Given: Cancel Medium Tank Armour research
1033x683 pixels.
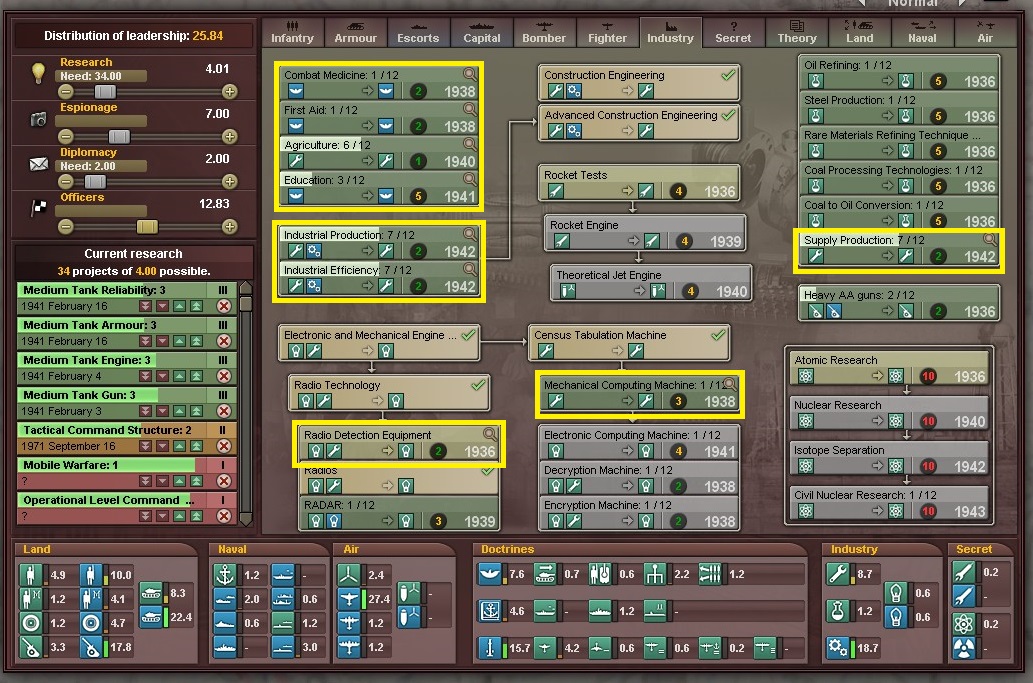Looking at the screenshot, I should [x=224, y=341].
